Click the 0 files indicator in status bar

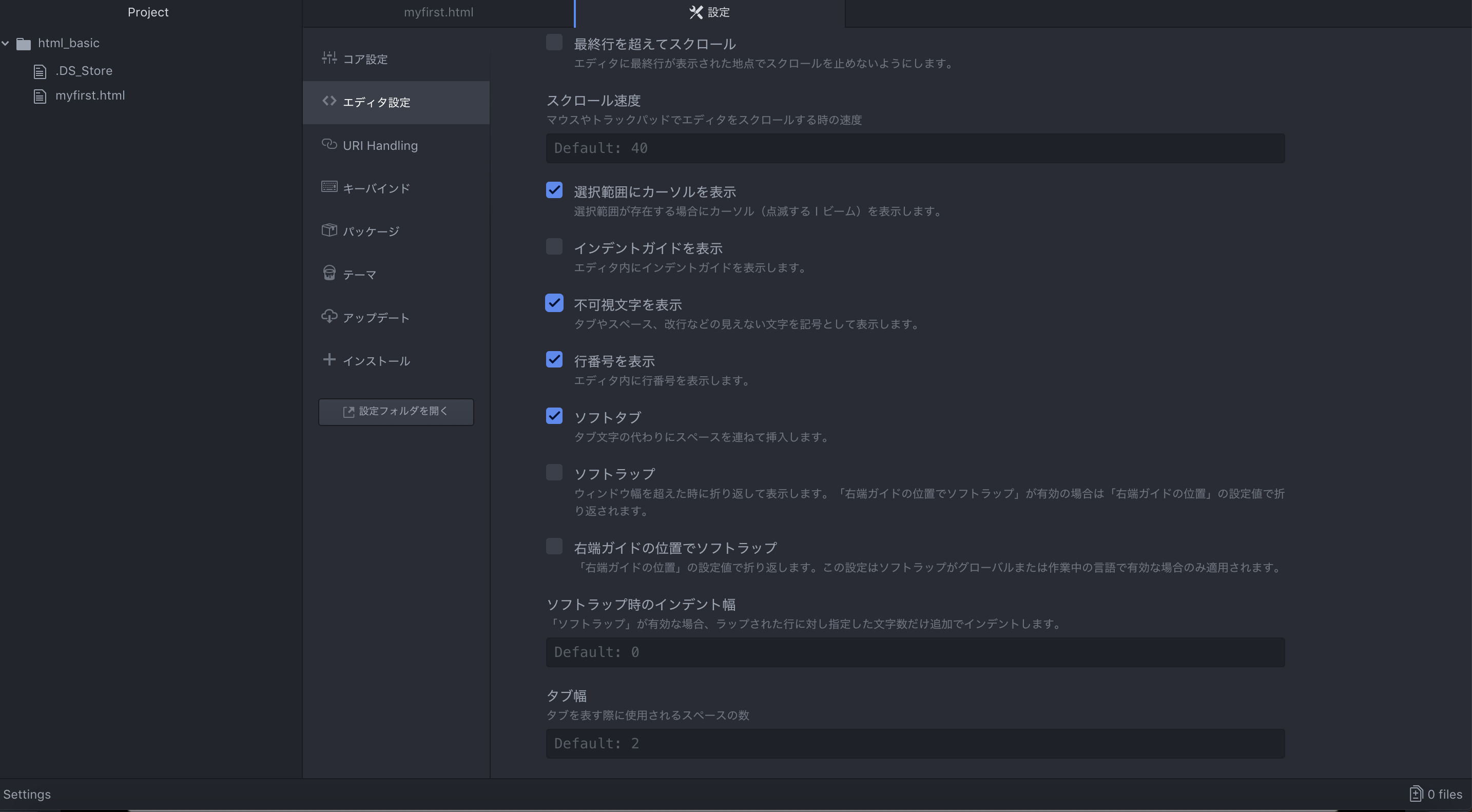point(1436,794)
